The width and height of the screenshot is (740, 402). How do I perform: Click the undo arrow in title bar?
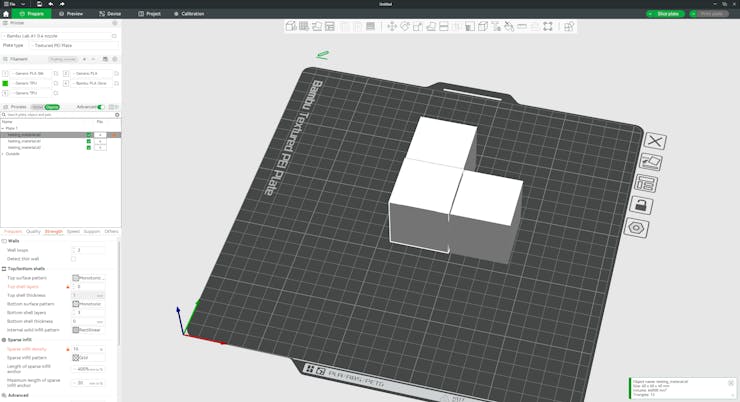coord(50,4)
